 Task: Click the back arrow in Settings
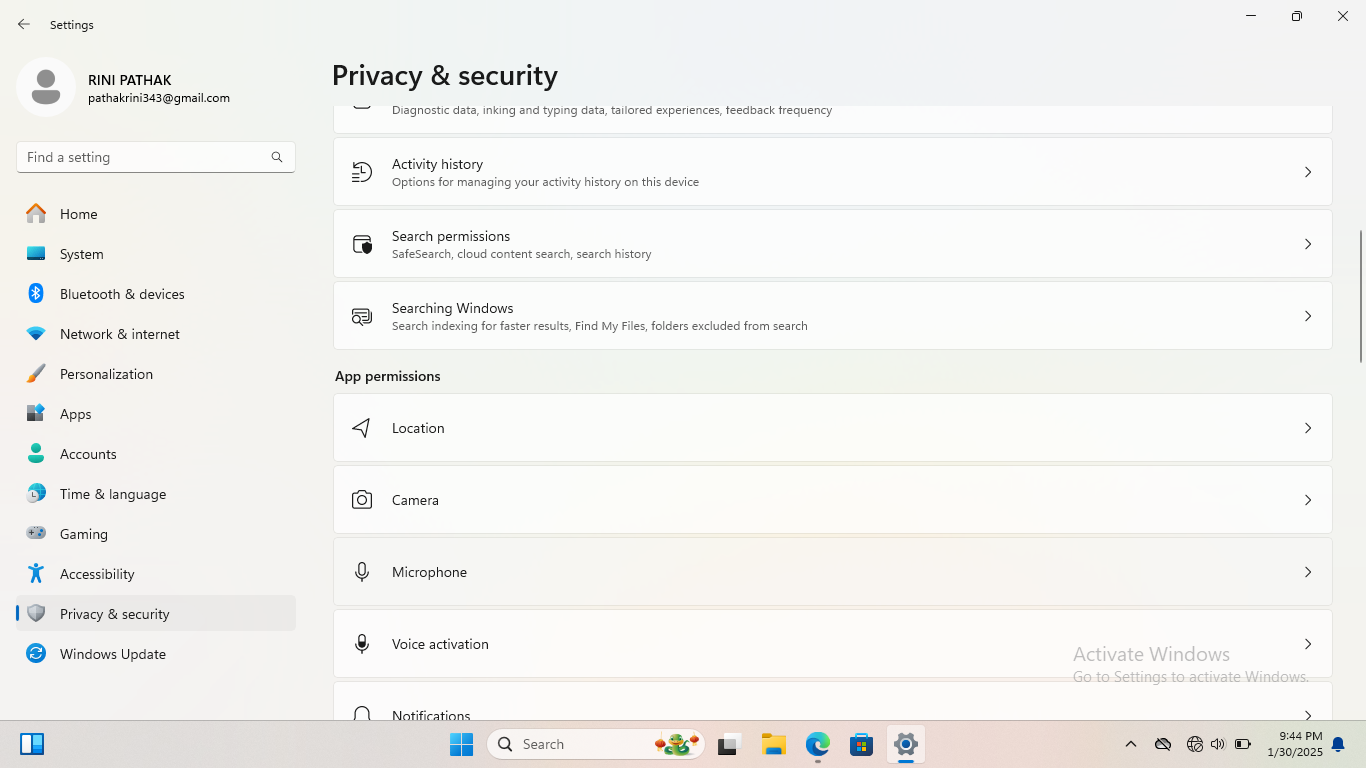(x=24, y=24)
